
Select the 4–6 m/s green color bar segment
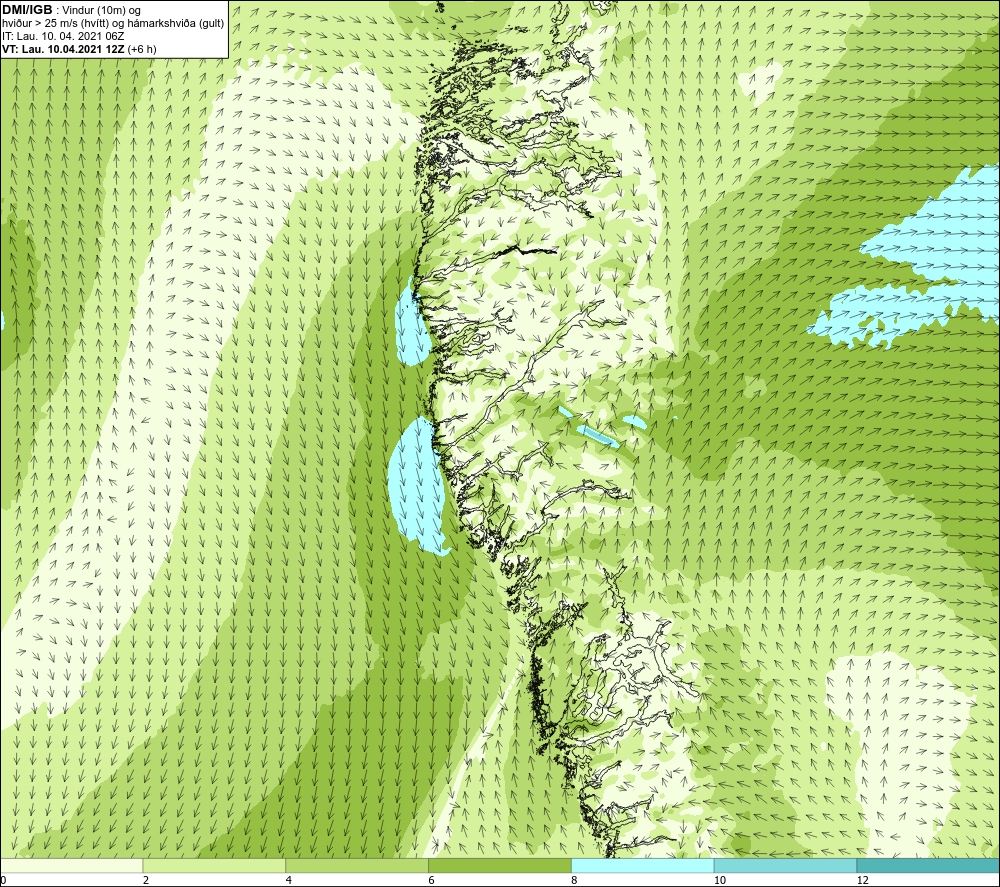357,865
